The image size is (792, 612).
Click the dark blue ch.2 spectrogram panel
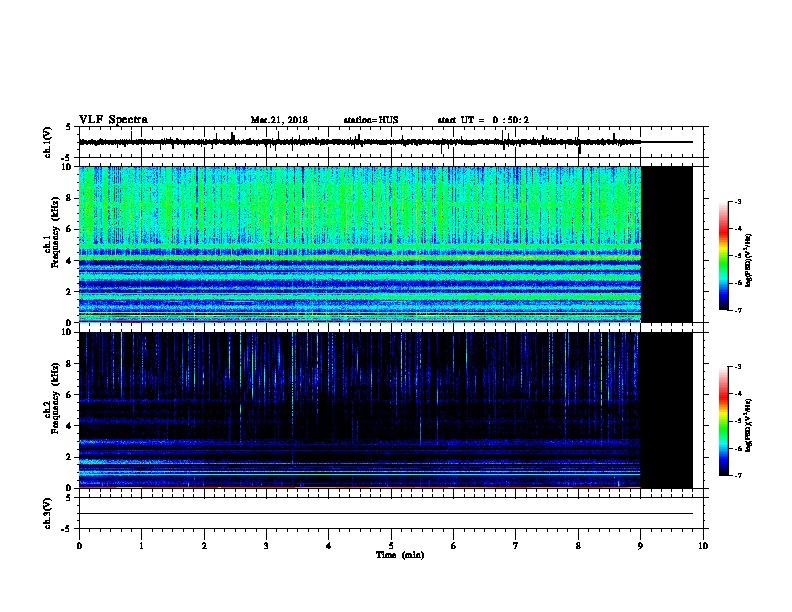360,410
